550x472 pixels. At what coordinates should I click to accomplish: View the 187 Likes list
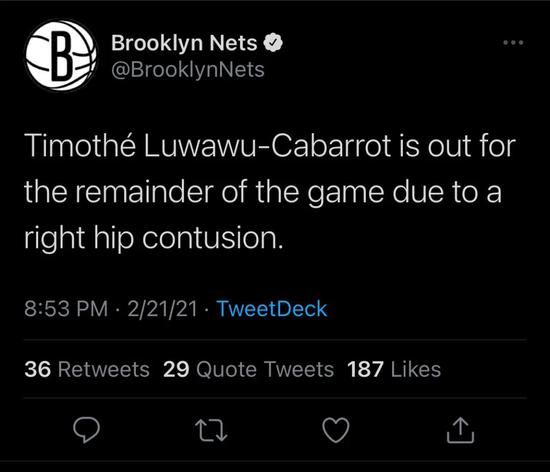(394, 369)
